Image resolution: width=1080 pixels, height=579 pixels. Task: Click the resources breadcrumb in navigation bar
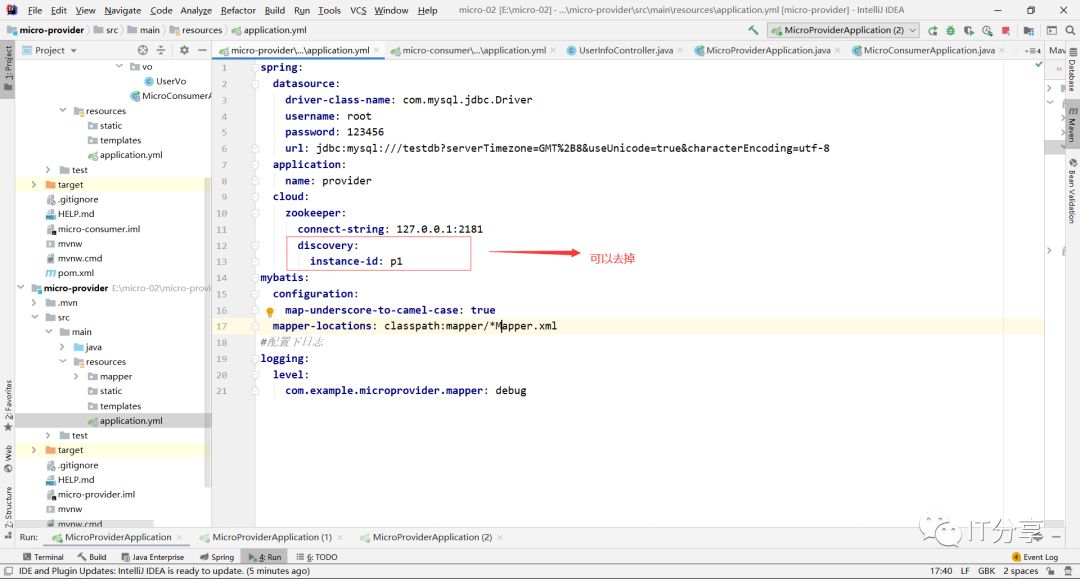pos(196,30)
